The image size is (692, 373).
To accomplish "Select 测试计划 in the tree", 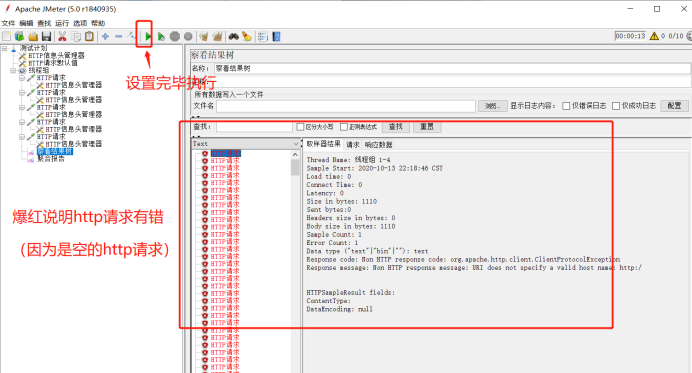I will [x=33, y=48].
